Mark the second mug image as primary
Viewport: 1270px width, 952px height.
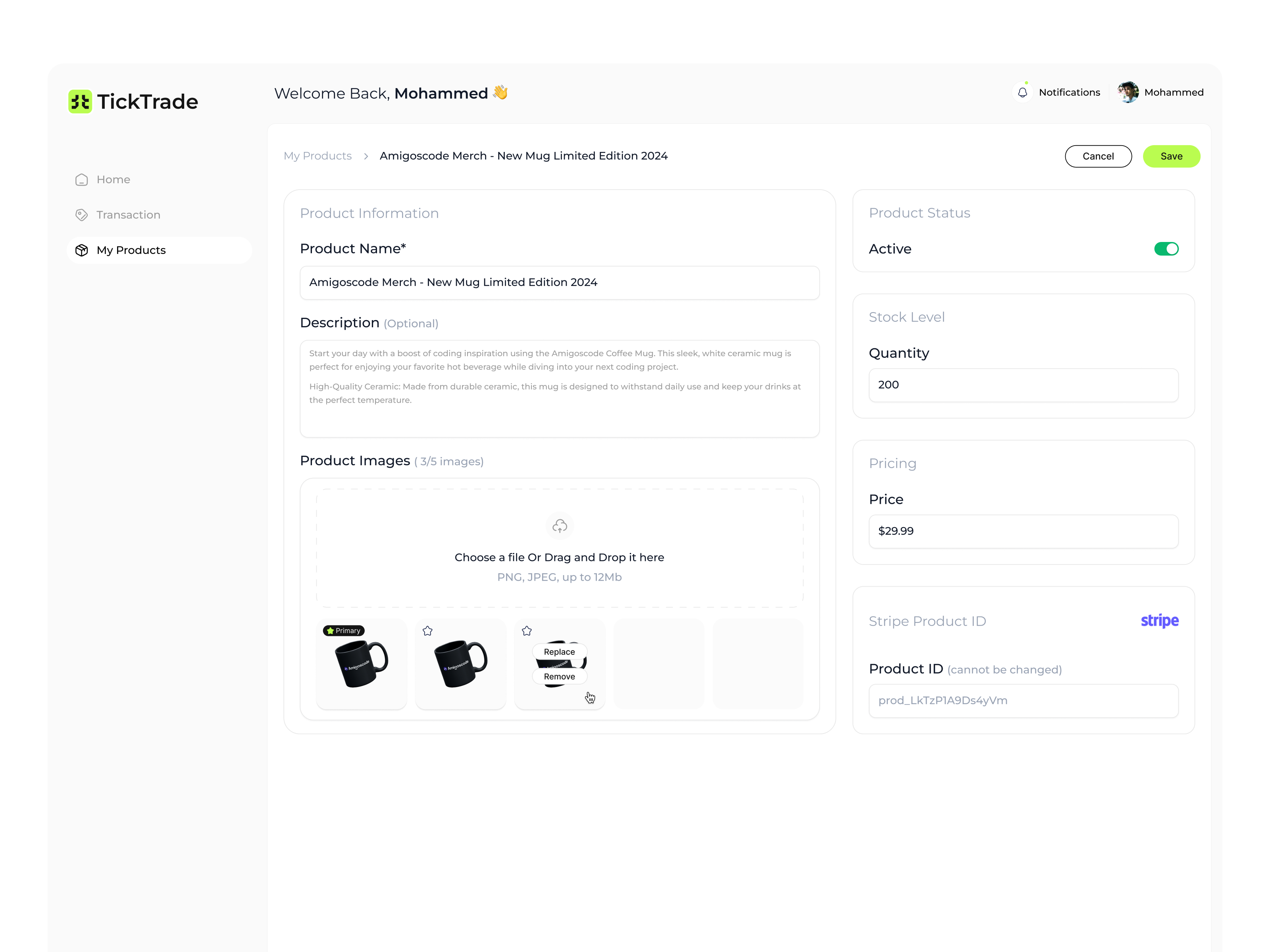[x=427, y=631]
